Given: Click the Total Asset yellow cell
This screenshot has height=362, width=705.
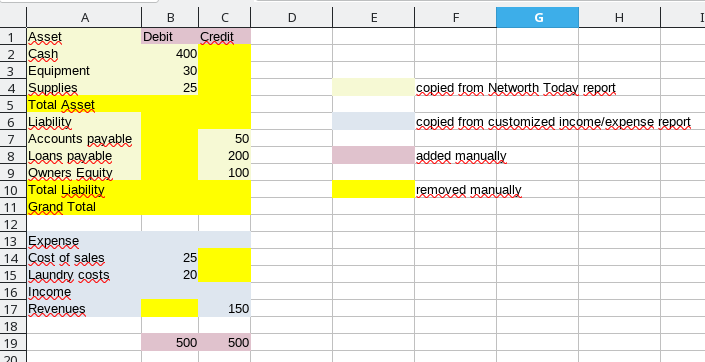Looking at the screenshot, I should pos(84,104).
